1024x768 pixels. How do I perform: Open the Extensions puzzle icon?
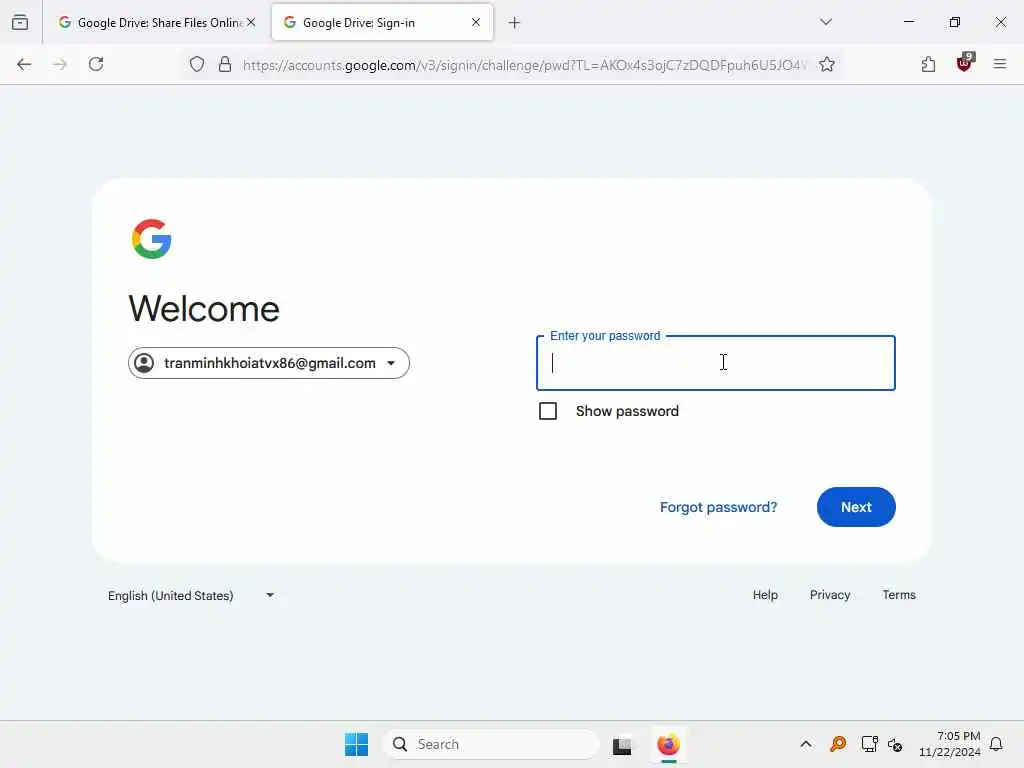pyautogui.click(x=928, y=64)
